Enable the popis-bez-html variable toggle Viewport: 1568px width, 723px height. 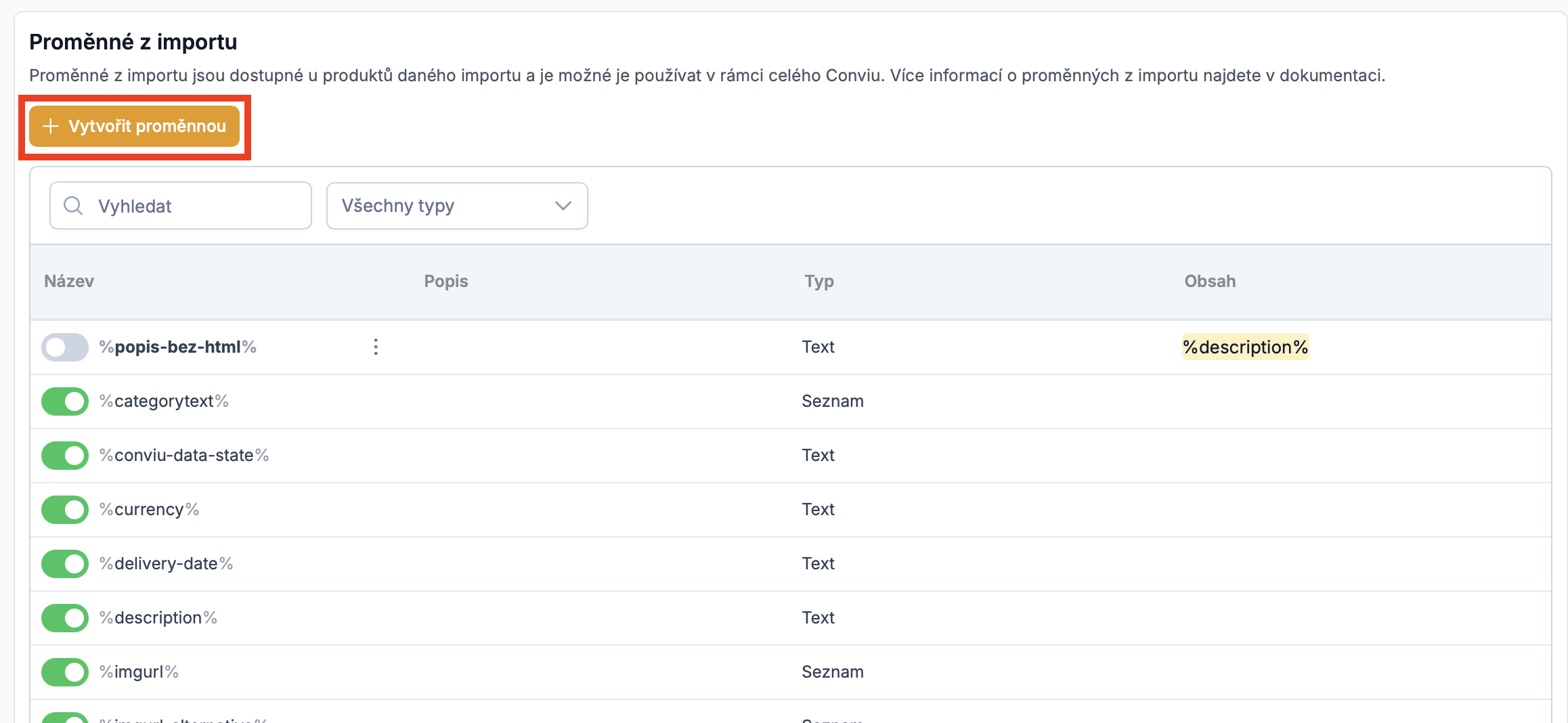pos(65,347)
